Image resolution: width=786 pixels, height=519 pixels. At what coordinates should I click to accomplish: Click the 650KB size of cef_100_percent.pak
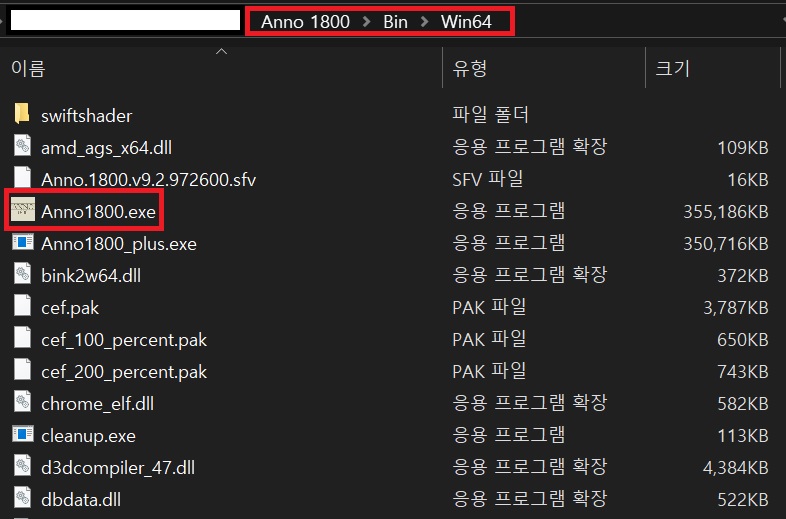tap(743, 340)
